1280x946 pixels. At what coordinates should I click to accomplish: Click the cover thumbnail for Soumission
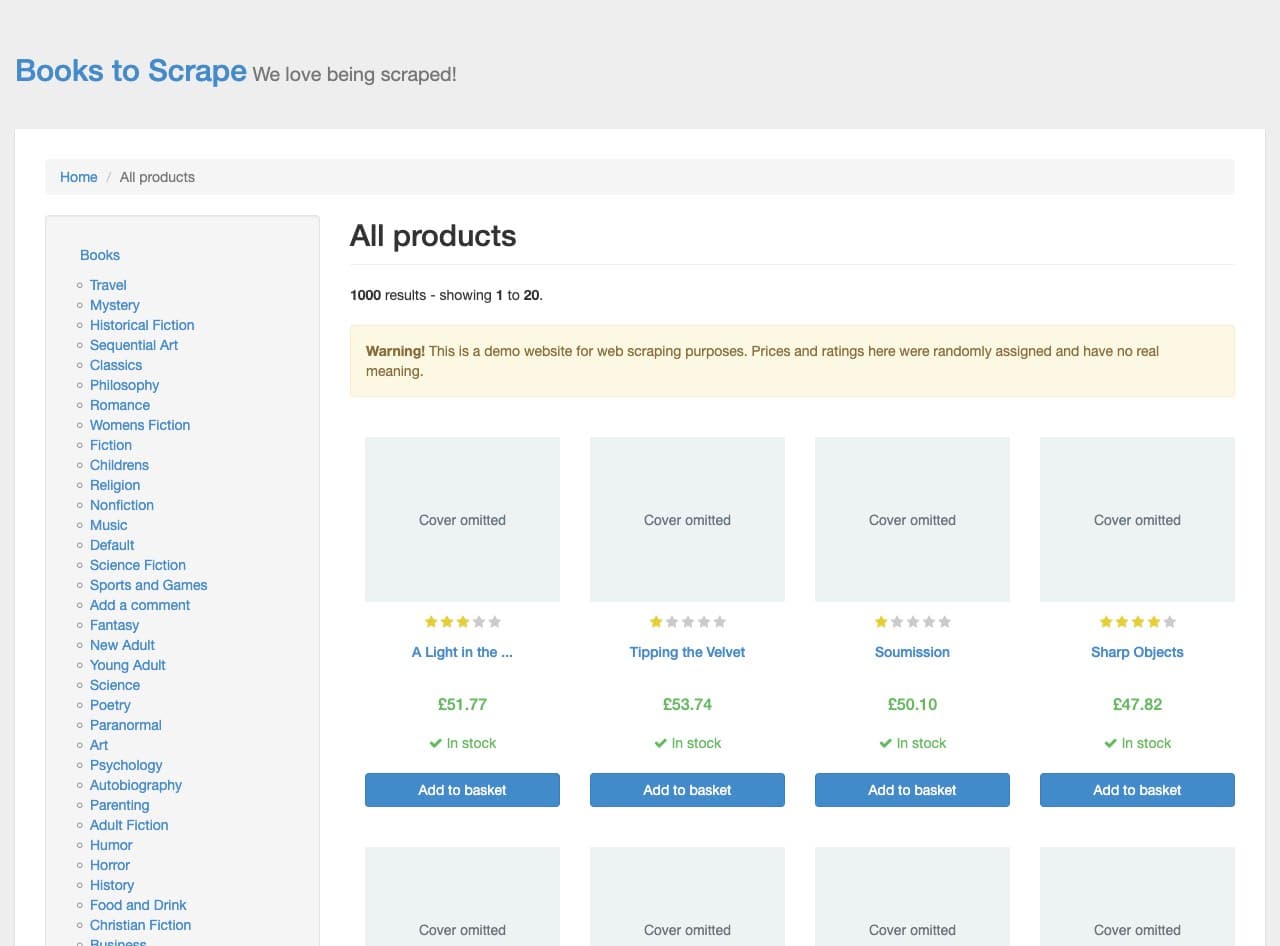(912, 519)
